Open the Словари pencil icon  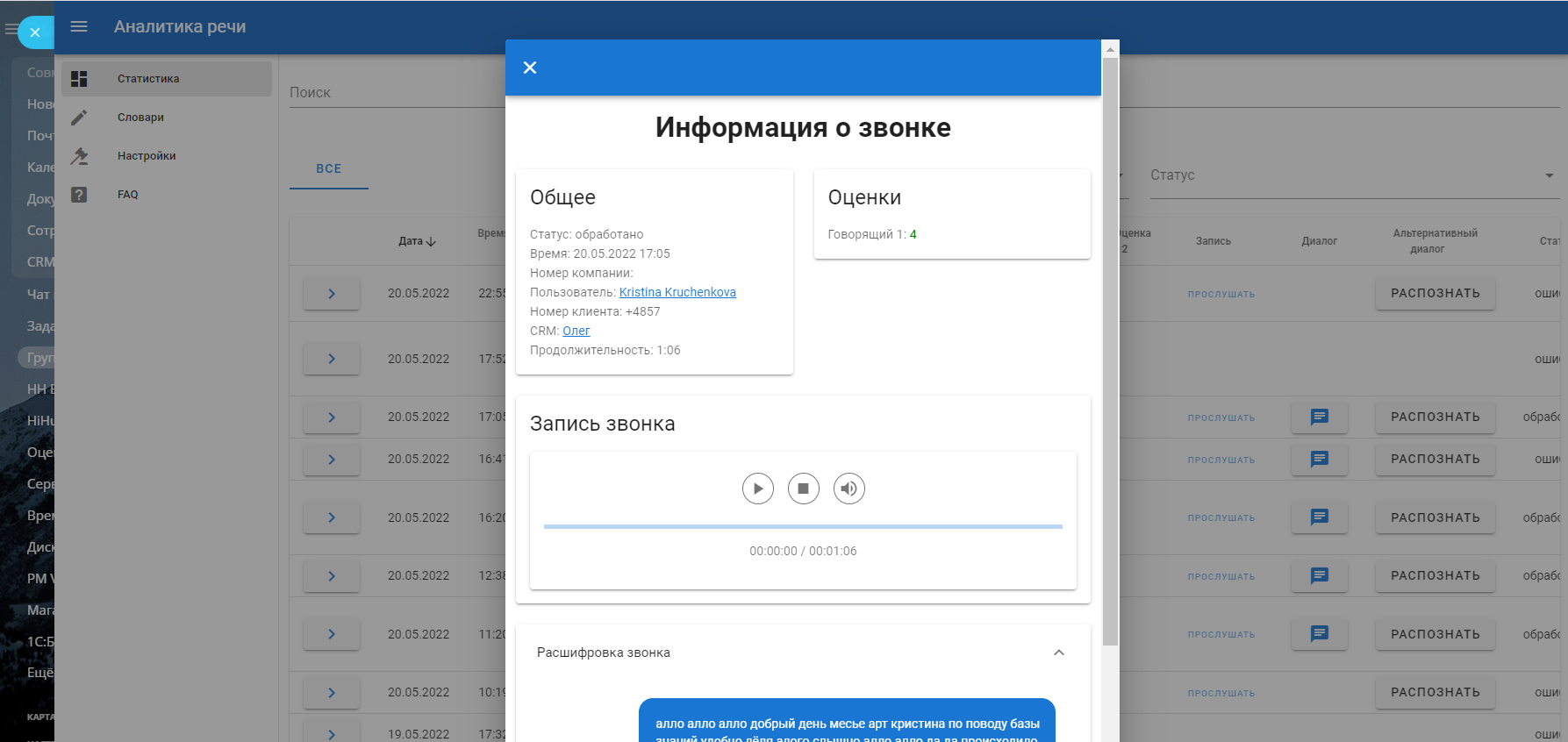pos(79,118)
